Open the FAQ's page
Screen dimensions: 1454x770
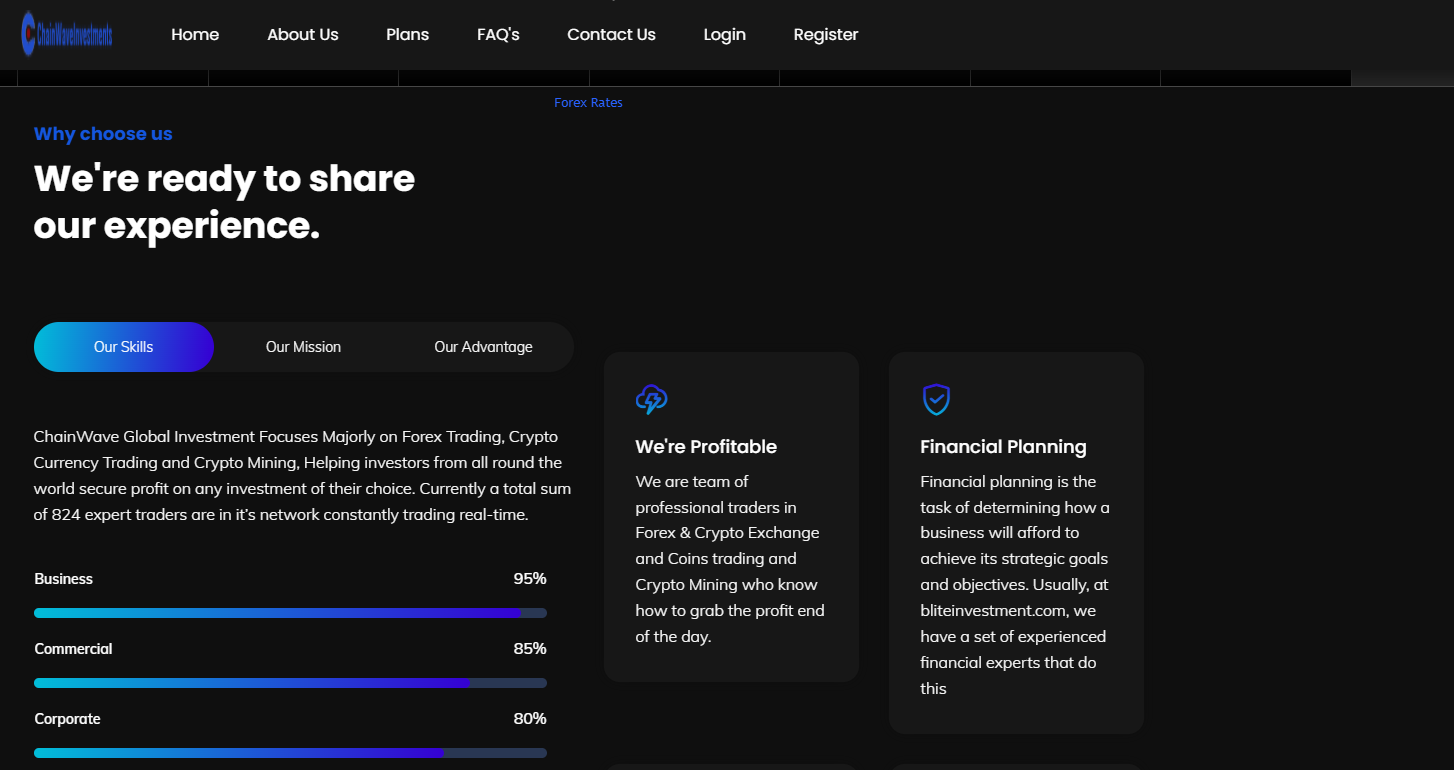click(498, 35)
